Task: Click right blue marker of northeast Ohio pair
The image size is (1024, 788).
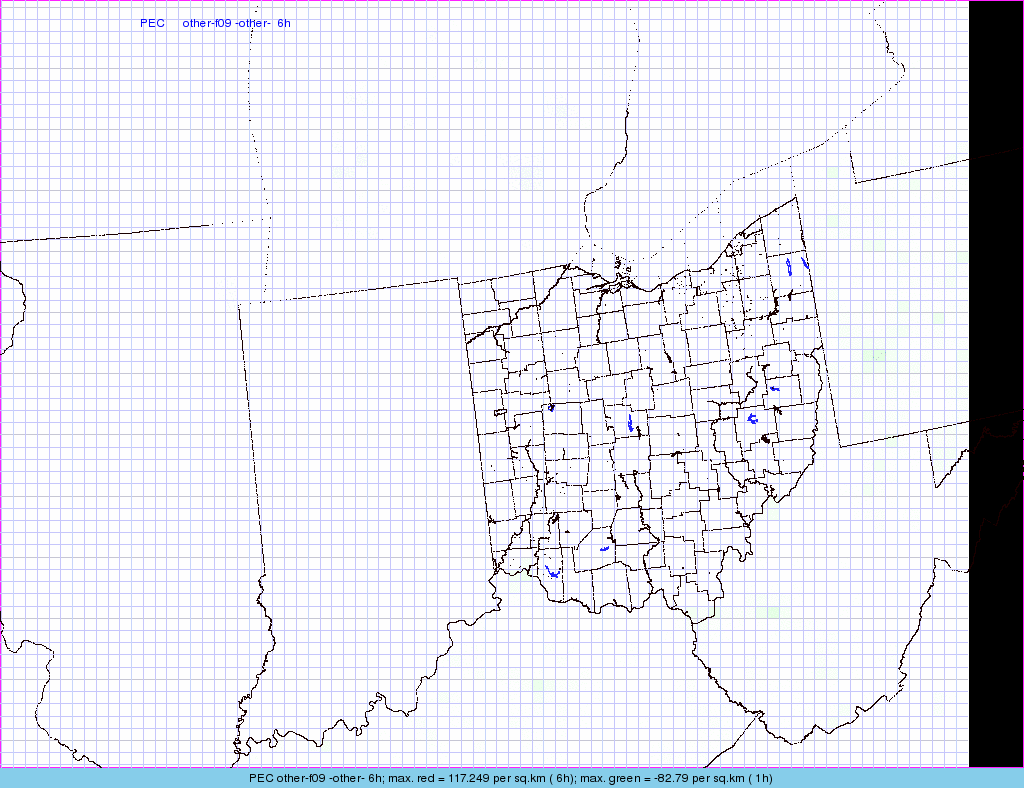Action: pos(804,264)
